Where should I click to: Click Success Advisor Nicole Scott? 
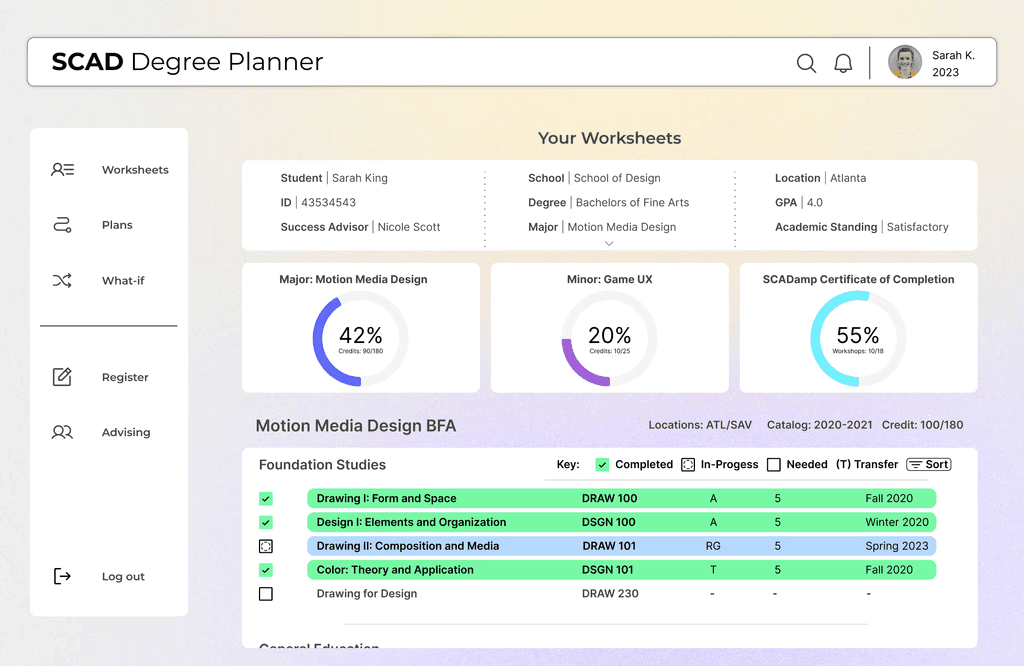click(360, 227)
